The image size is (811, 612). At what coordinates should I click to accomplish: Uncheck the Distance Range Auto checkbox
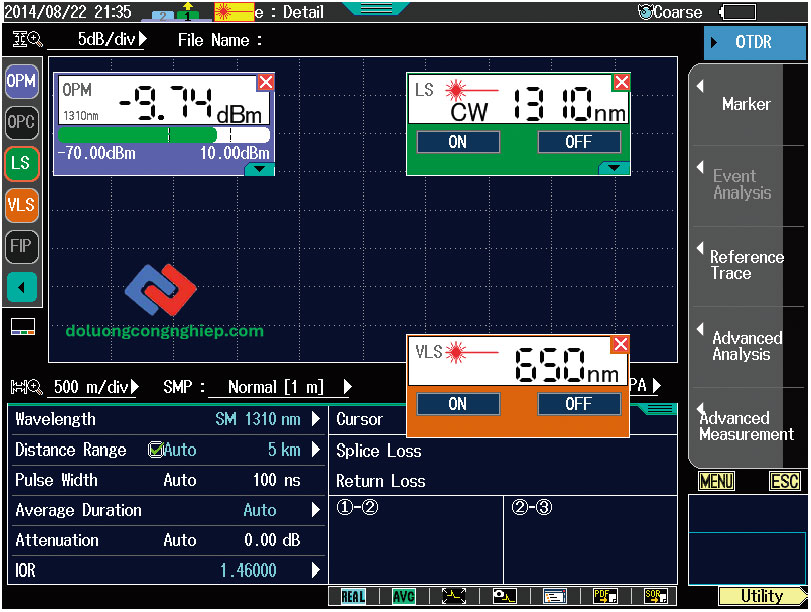155,450
